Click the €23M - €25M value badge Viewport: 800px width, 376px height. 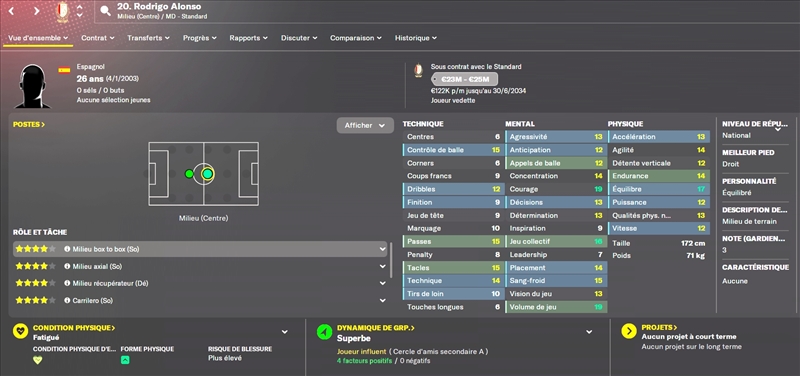pos(464,79)
